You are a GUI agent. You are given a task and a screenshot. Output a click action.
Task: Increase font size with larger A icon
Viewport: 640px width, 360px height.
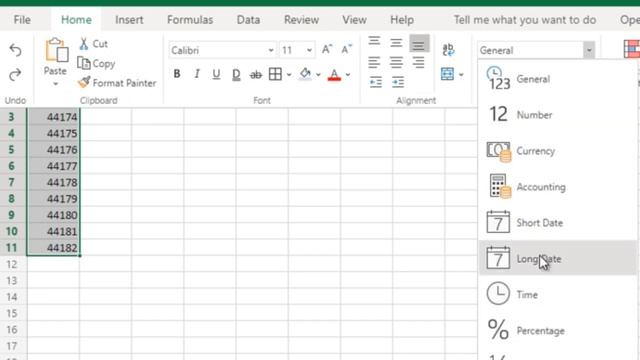tap(327, 50)
